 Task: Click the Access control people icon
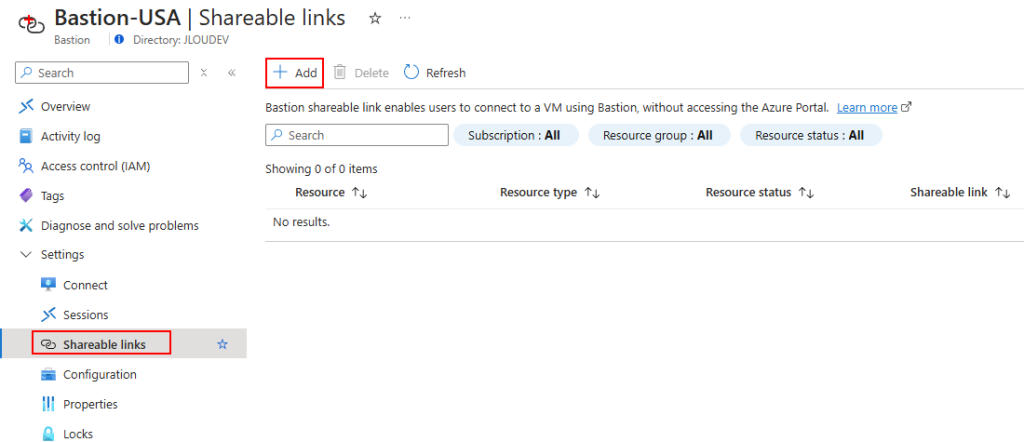tap(26, 166)
